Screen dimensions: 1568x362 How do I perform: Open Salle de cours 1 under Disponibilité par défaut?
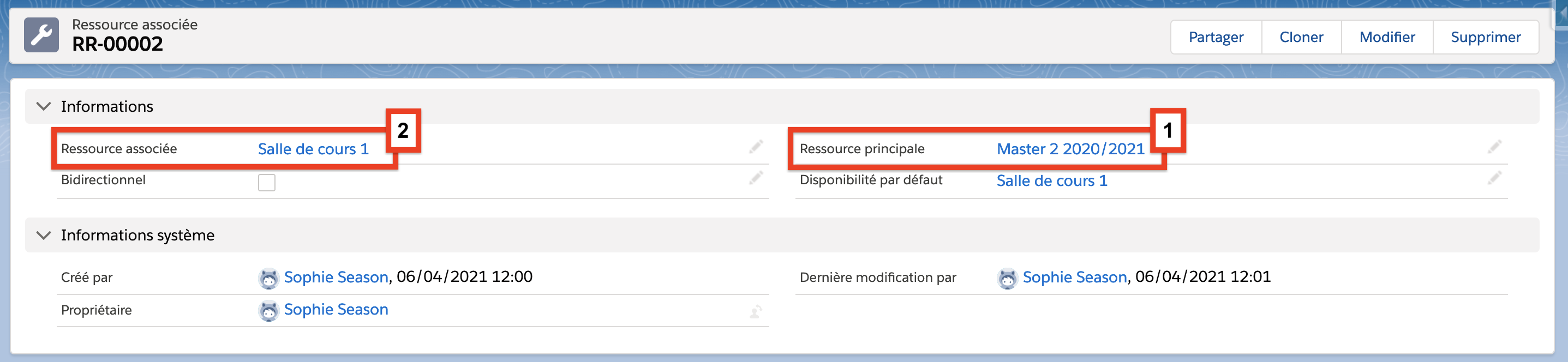(x=1051, y=180)
